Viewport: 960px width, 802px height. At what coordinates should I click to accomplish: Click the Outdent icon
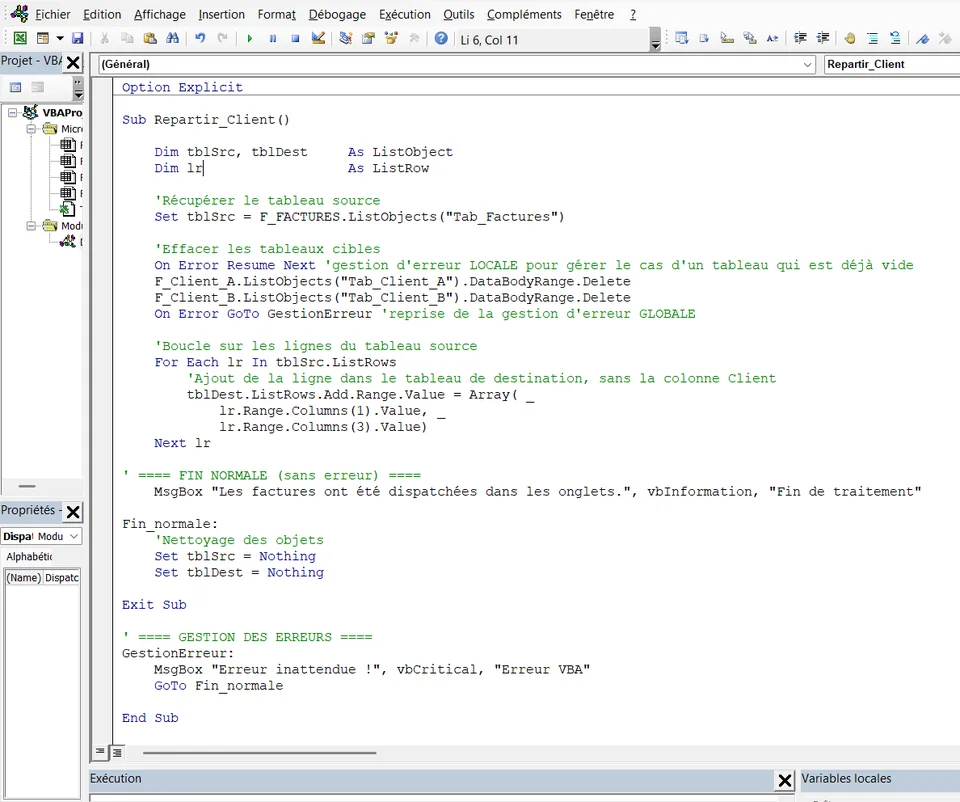(x=823, y=38)
